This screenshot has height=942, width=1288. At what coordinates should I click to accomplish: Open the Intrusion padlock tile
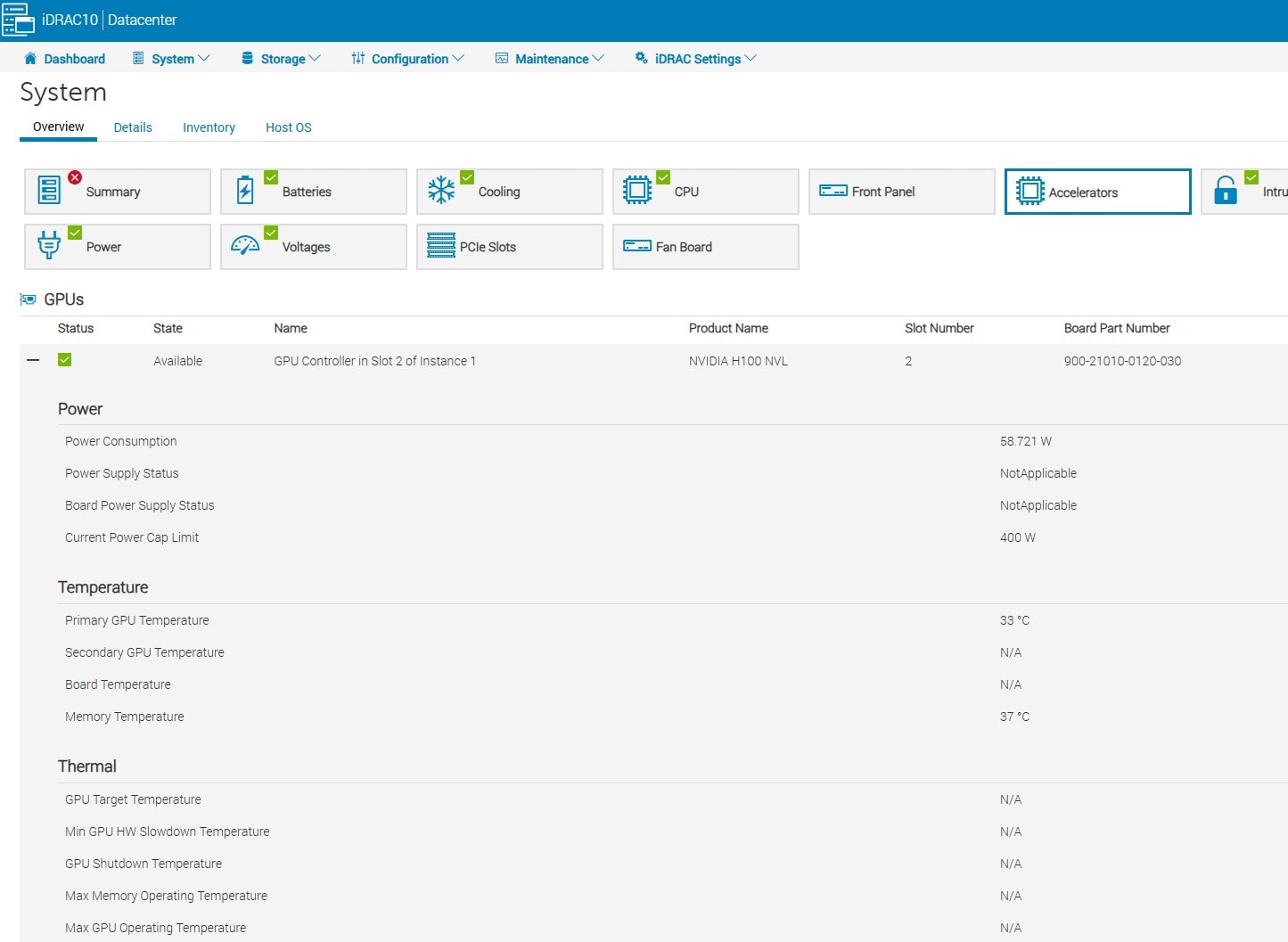click(x=1228, y=191)
